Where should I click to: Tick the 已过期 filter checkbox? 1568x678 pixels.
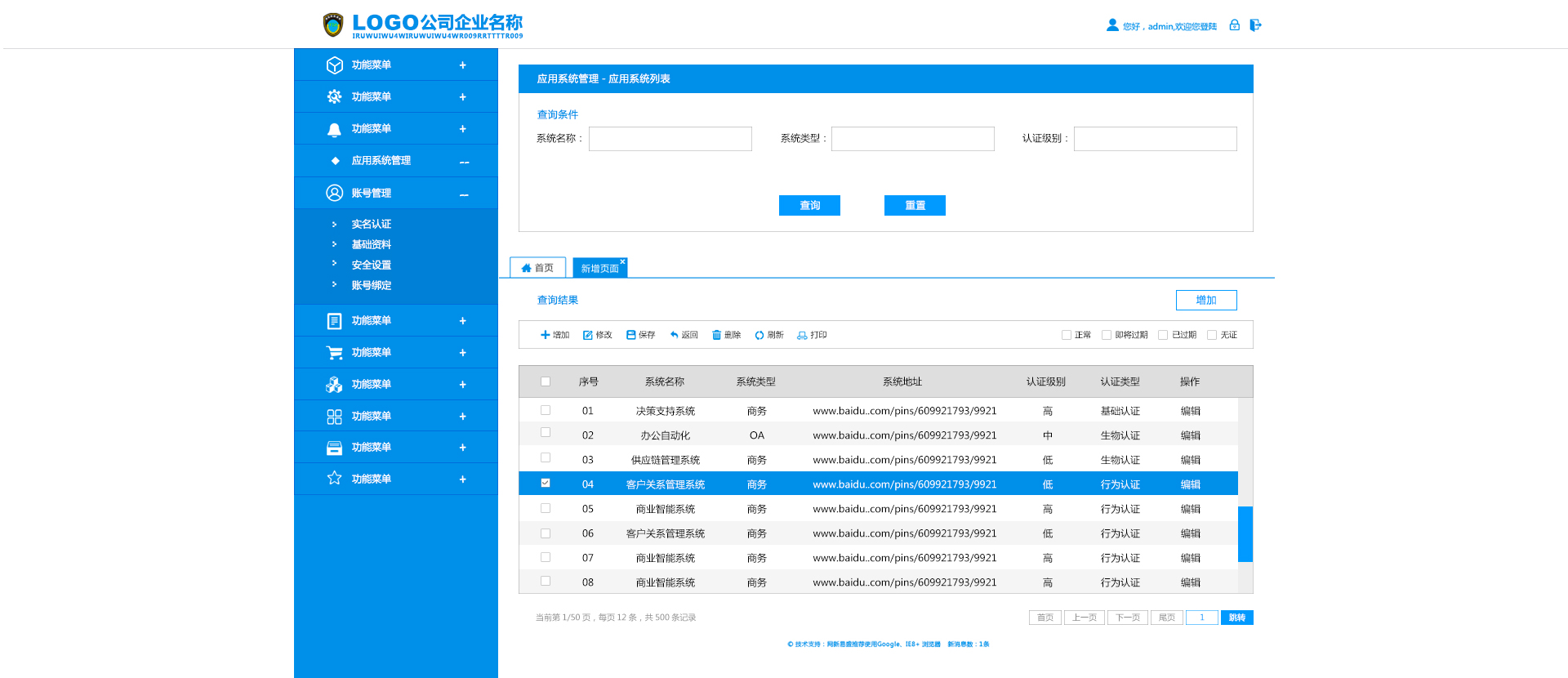[x=1163, y=335]
